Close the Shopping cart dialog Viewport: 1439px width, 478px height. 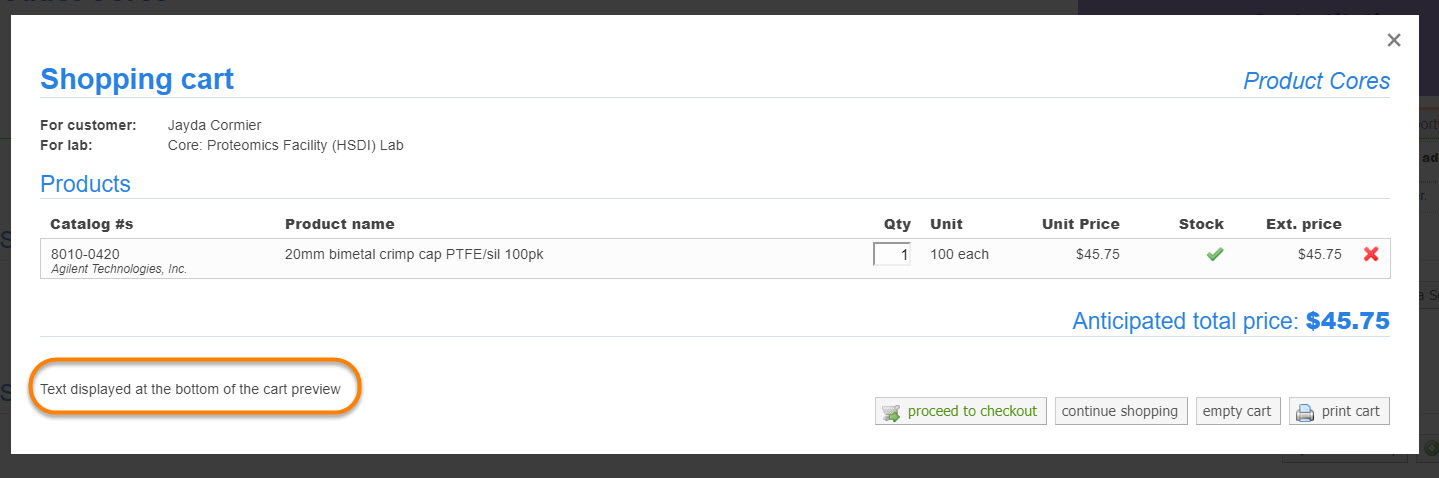(1394, 40)
